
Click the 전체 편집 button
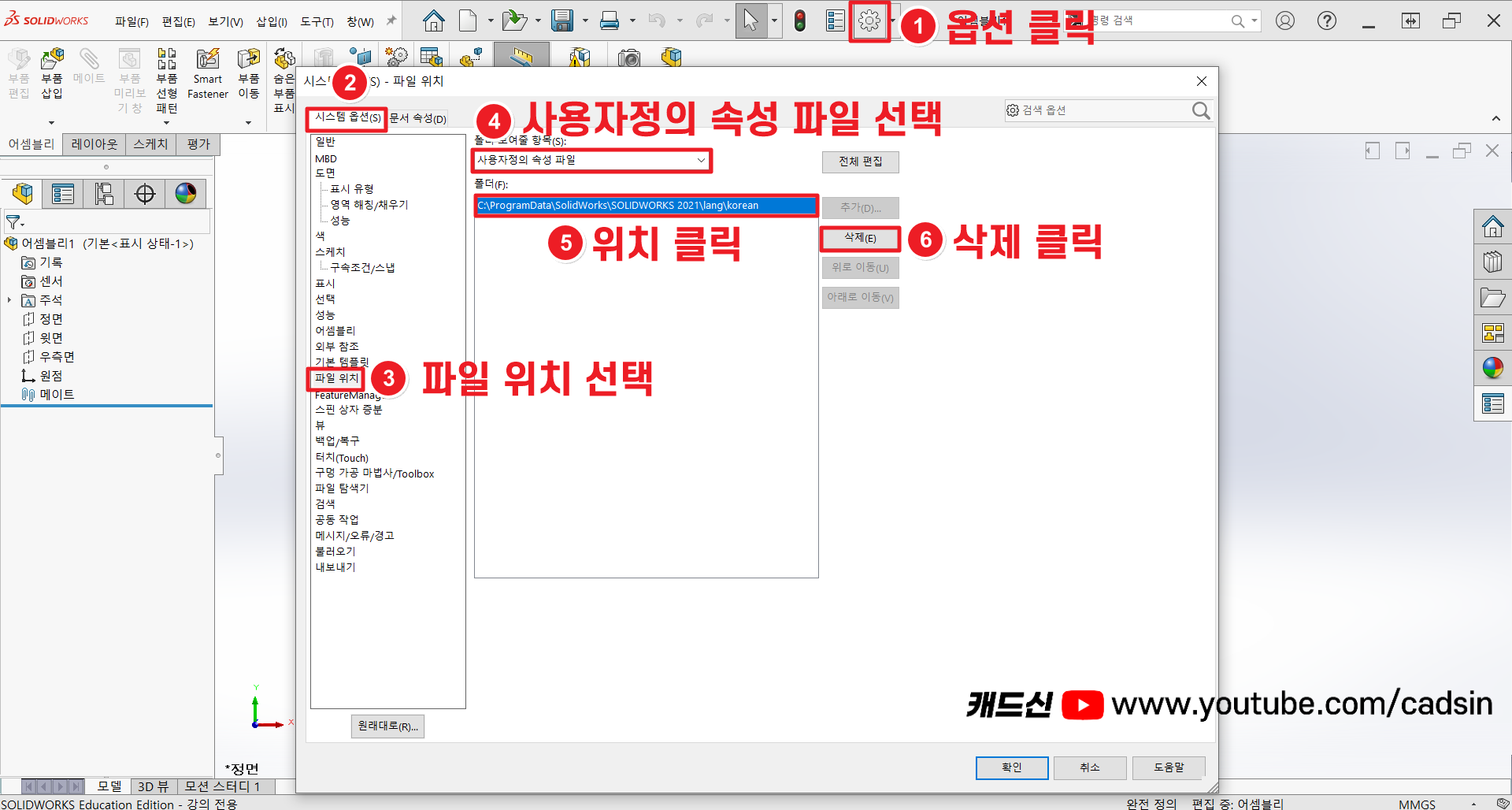(x=860, y=162)
